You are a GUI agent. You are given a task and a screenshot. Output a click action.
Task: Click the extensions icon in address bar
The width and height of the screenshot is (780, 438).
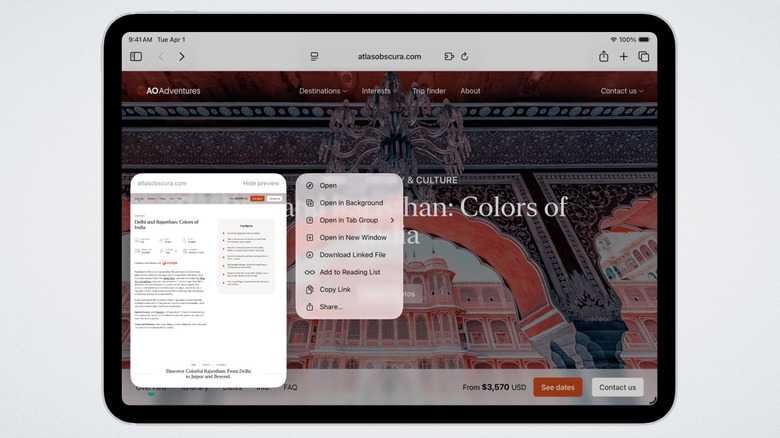pos(449,57)
